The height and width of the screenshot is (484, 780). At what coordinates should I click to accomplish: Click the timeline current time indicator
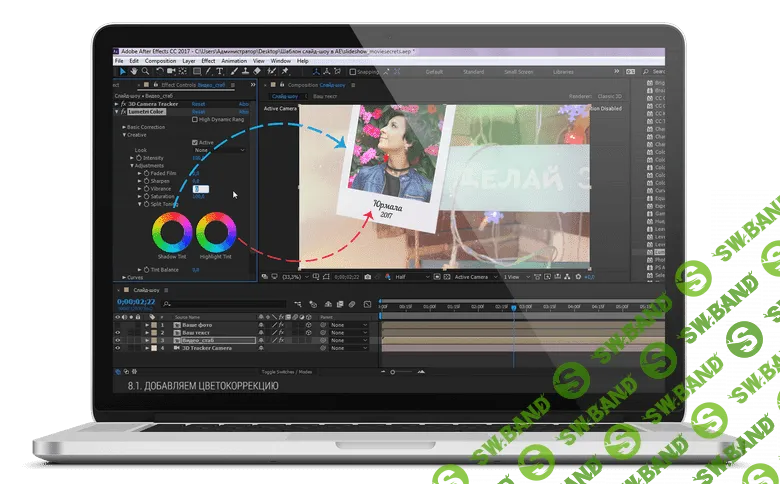[x=513, y=308]
